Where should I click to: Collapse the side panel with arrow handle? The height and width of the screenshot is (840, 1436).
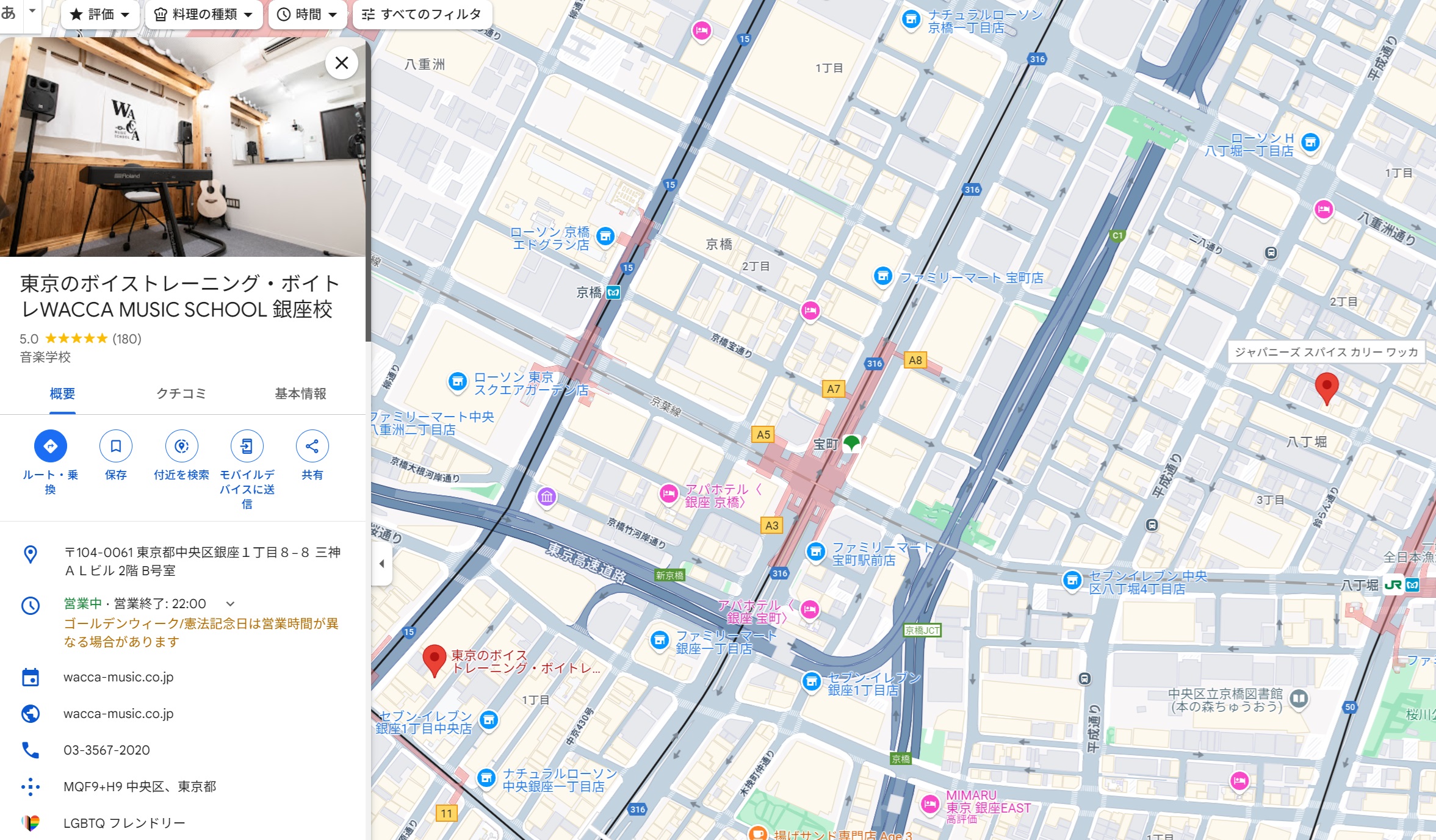click(x=381, y=564)
